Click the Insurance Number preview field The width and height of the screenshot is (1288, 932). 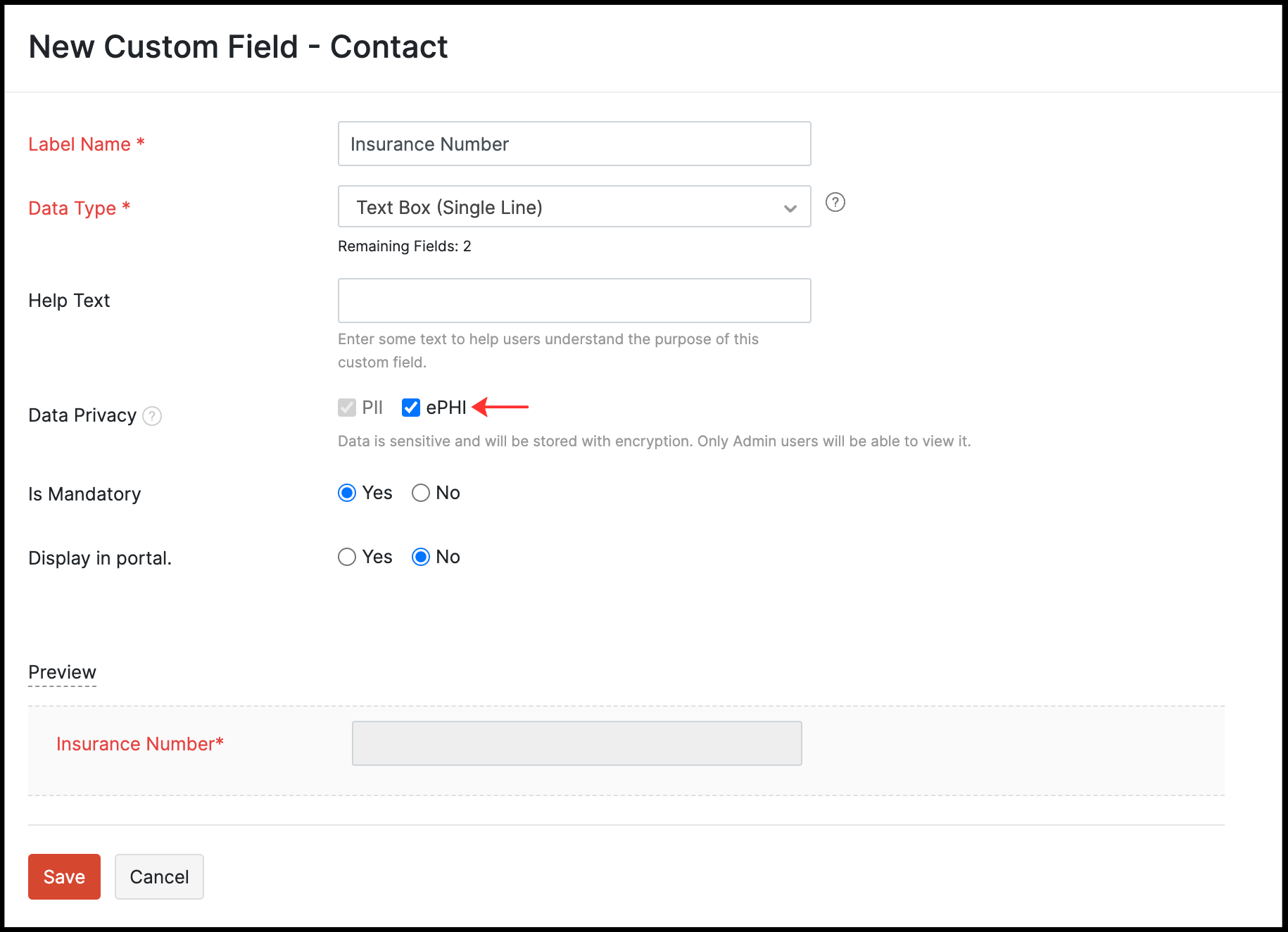576,743
